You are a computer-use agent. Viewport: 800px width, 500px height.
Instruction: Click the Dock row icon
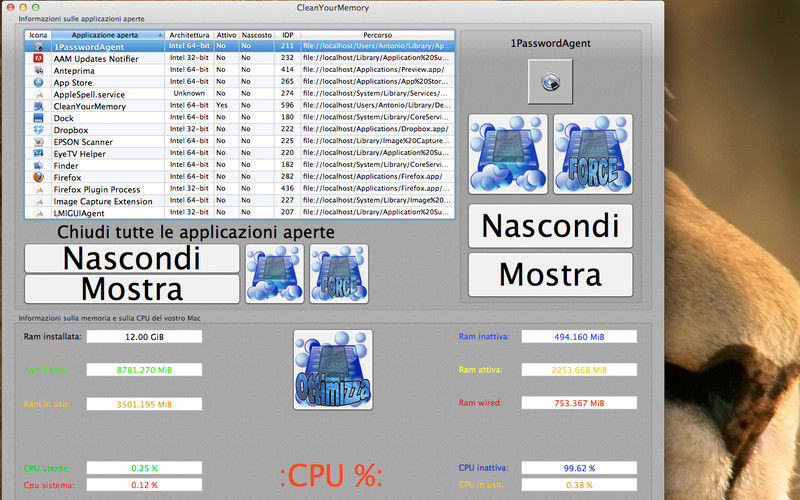point(38,118)
